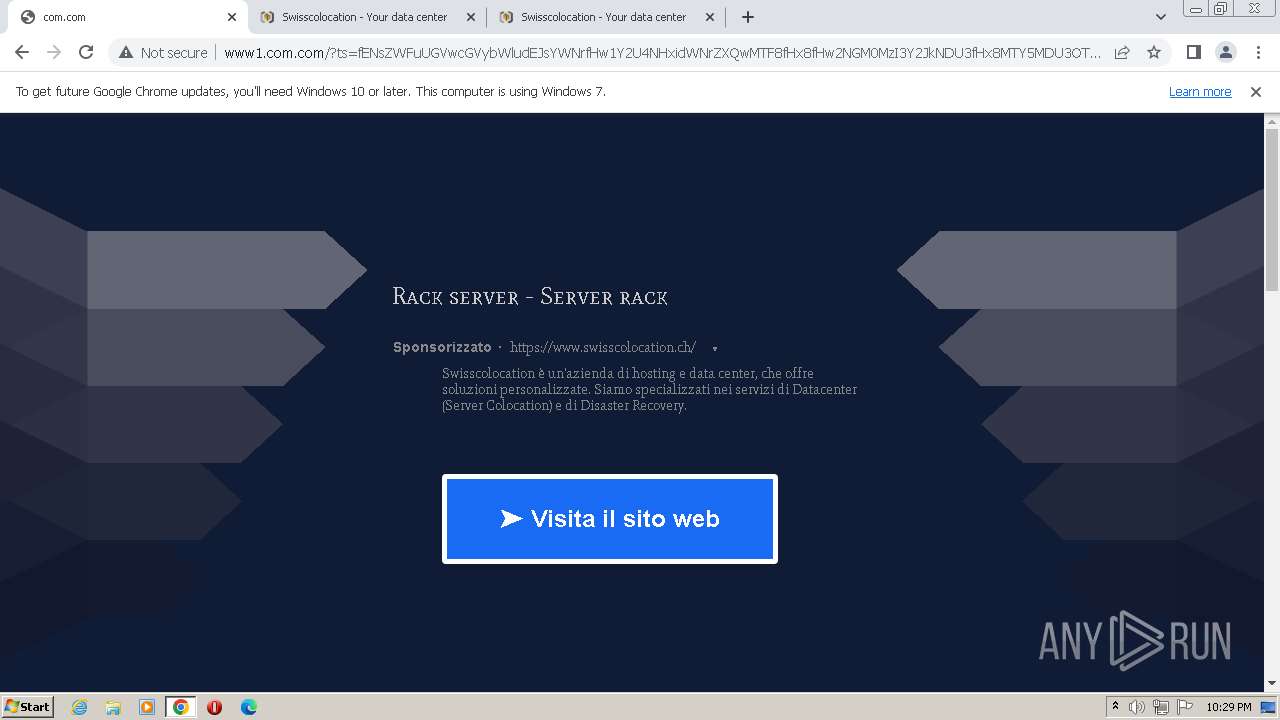Show hidden system tray icons
1280x720 pixels.
point(1115,707)
